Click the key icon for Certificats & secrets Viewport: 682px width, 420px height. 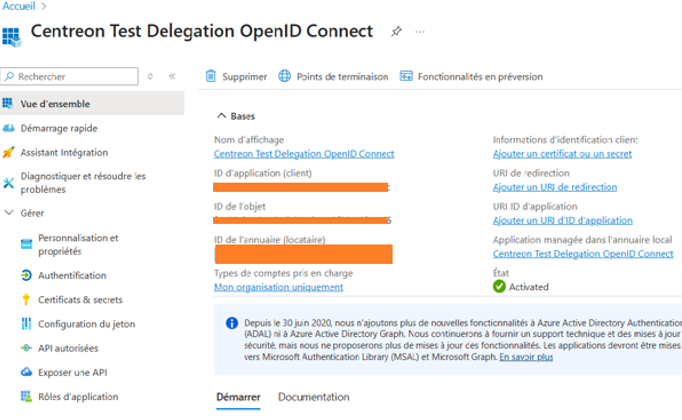[26, 300]
